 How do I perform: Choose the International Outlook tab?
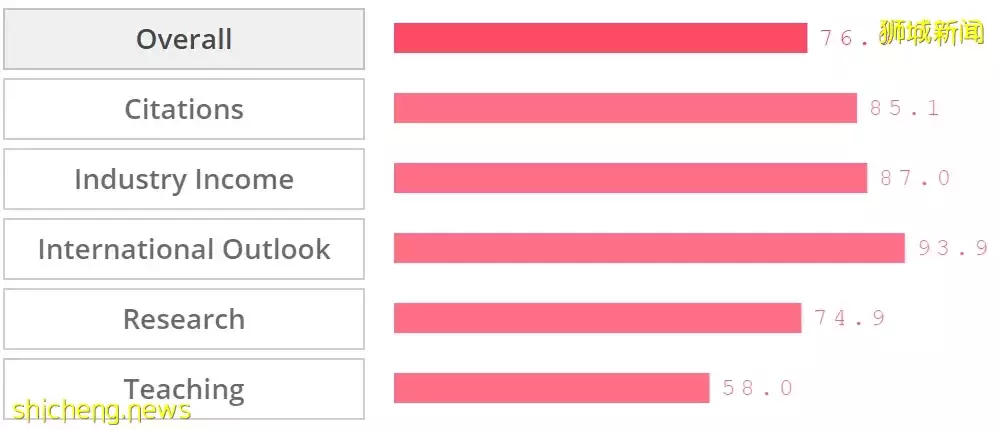[x=184, y=249]
